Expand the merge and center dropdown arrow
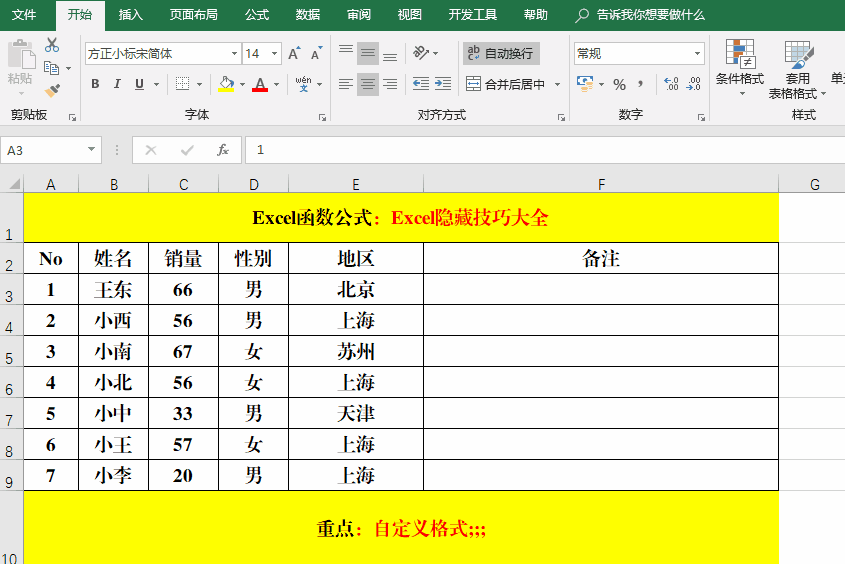 coord(557,85)
